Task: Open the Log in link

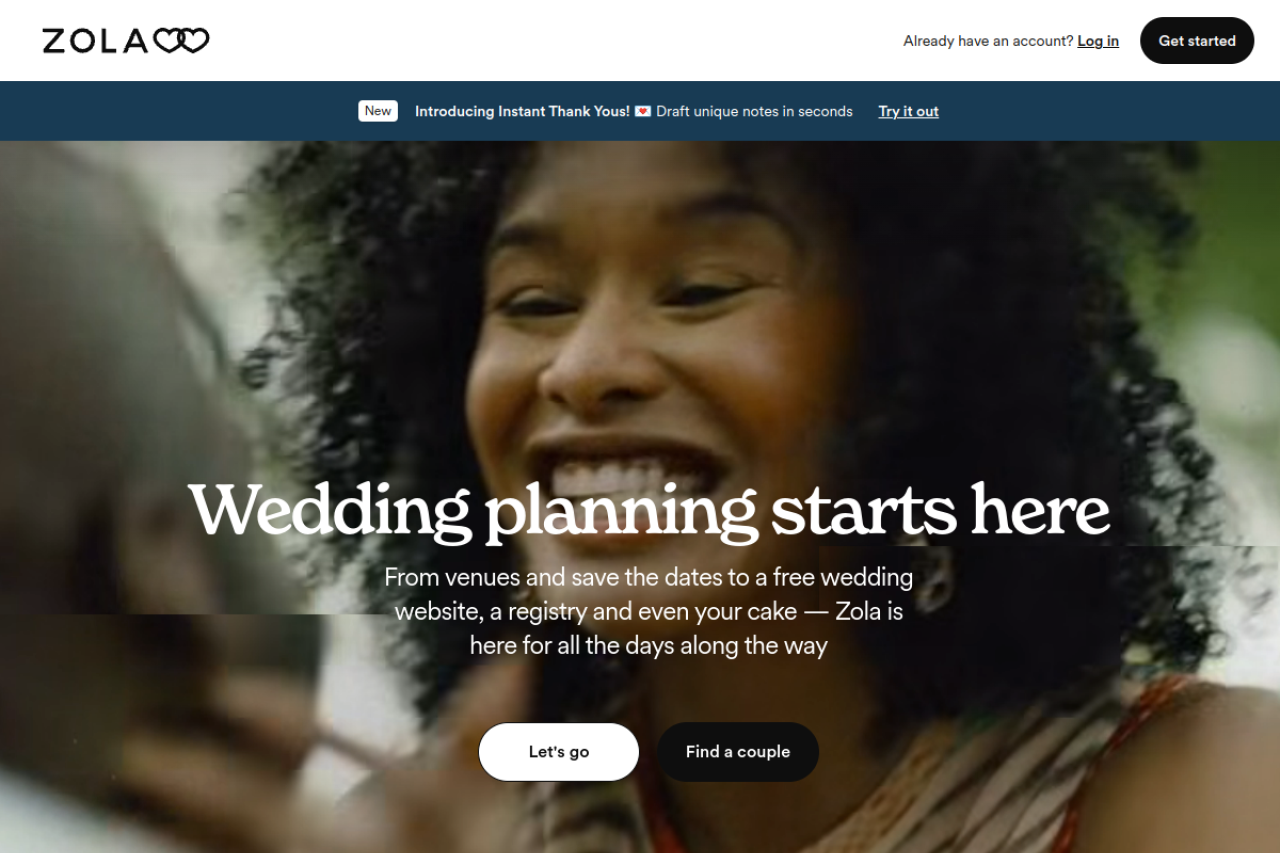Action: click(1098, 41)
